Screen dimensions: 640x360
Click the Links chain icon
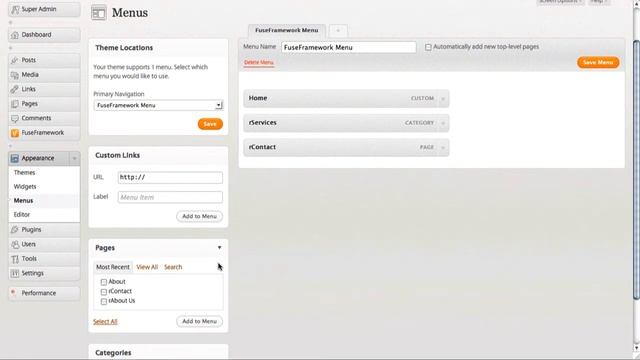(x=15, y=89)
